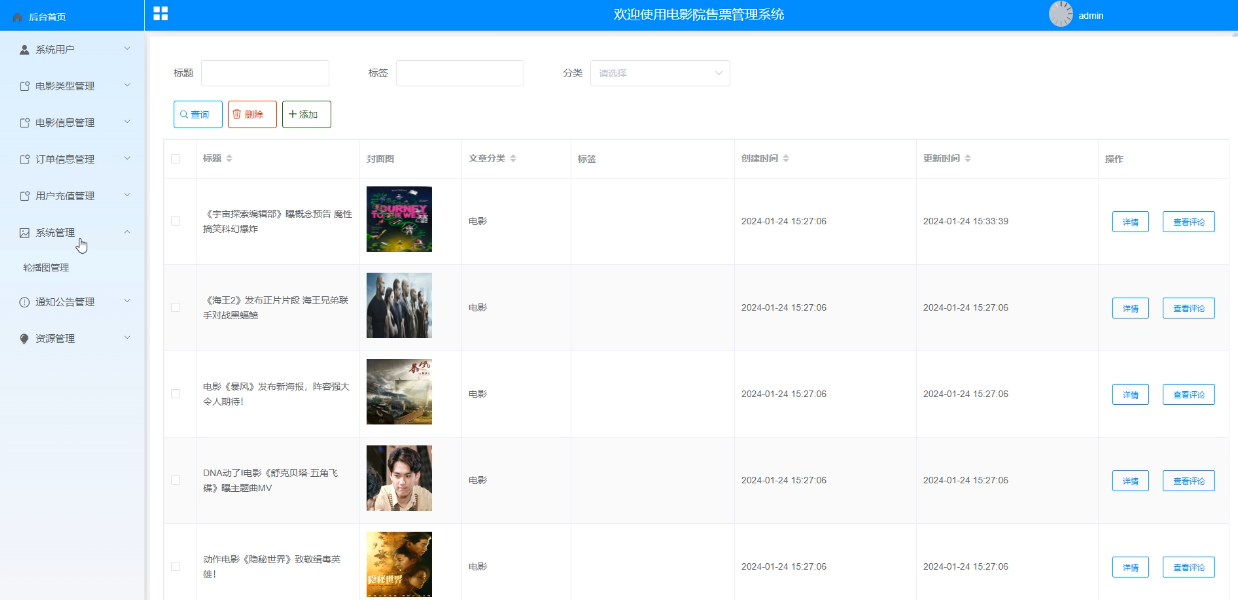Check the row for 《海王2》
This screenshot has height=600, width=1238.
point(176,307)
